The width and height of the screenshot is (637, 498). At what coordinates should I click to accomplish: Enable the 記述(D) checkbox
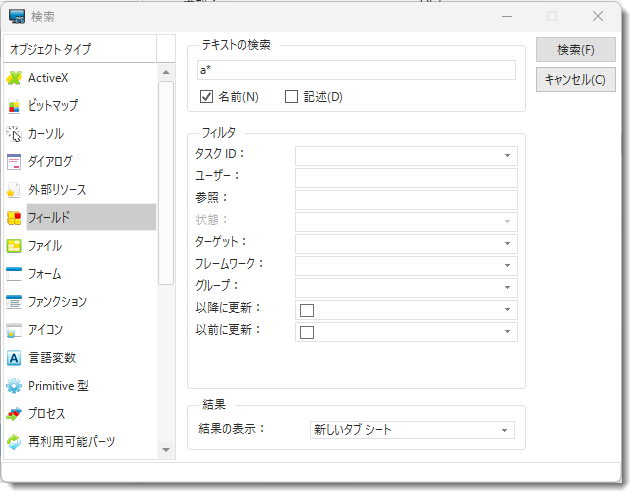click(x=292, y=97)
